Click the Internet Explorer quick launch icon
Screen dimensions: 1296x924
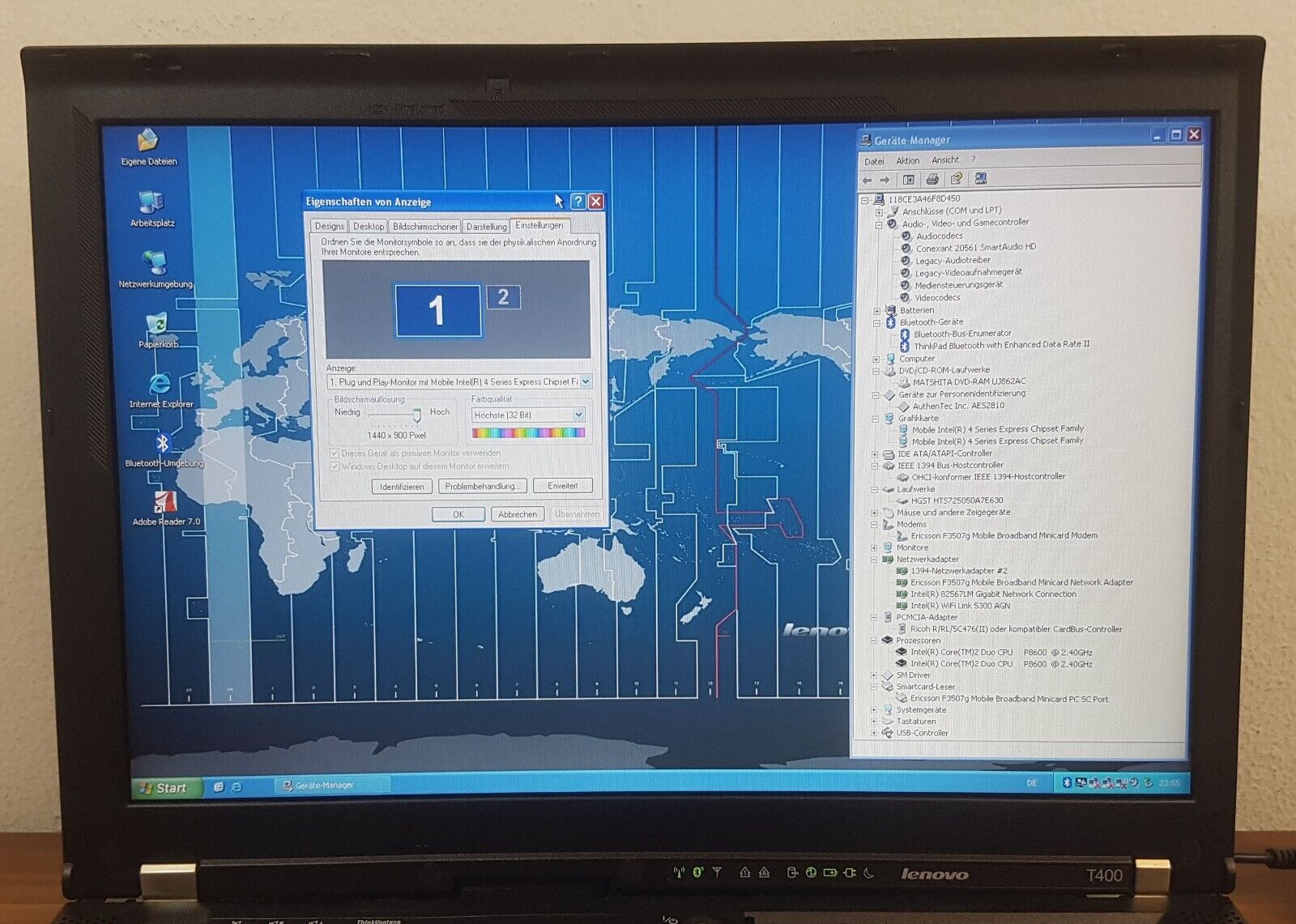pos(236,786)
